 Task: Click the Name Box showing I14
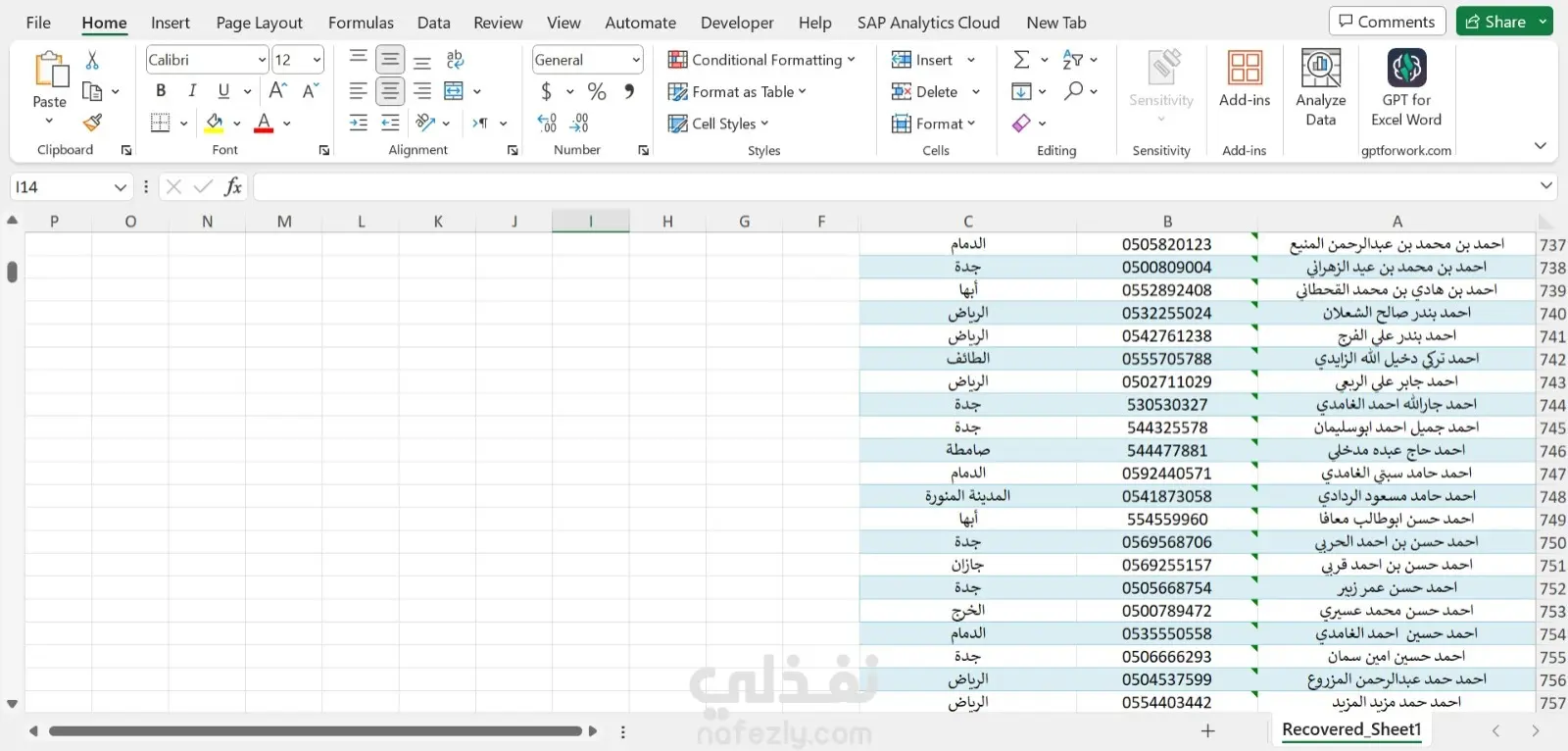pyautogui.click(x=71, y=186)
